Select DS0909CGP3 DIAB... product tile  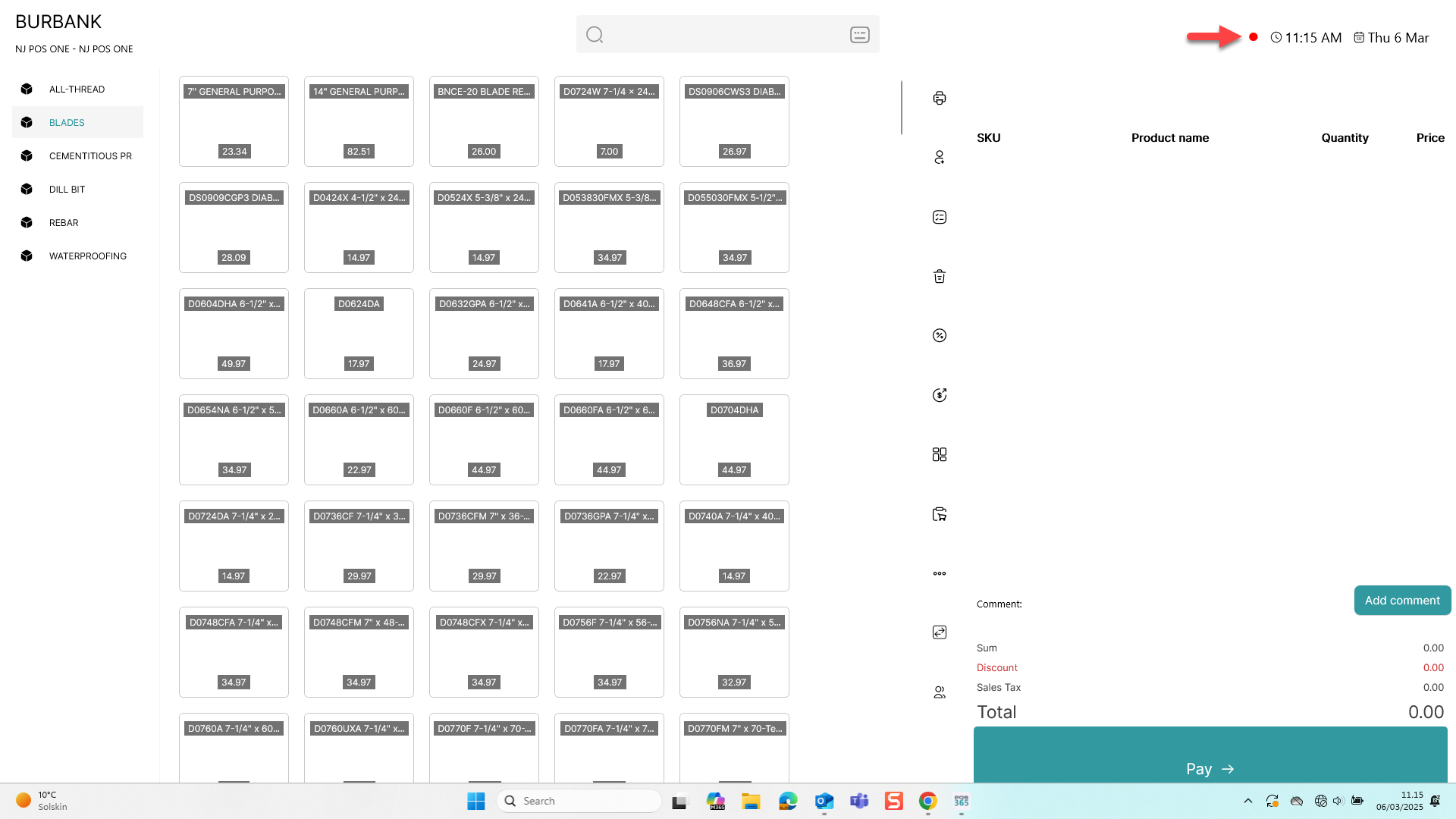pos(234,227)
